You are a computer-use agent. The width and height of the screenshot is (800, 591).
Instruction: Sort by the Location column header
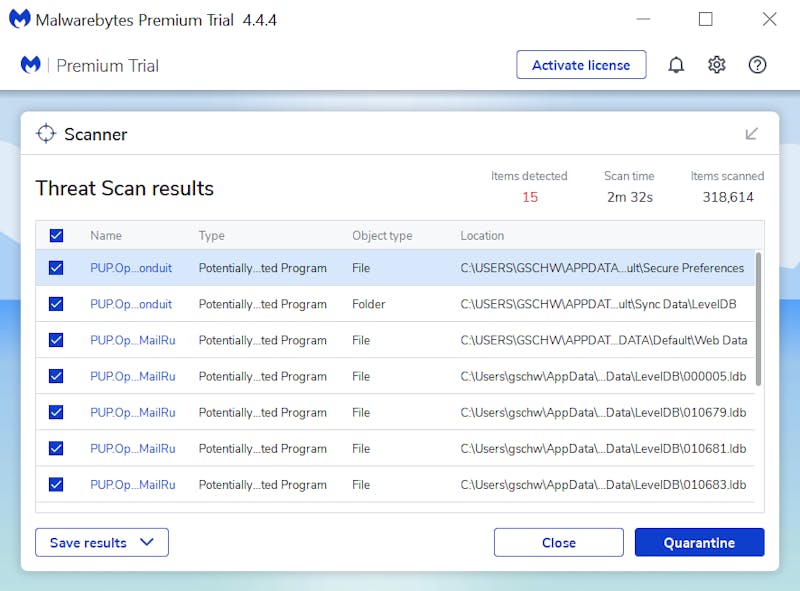tap(482, 235)
